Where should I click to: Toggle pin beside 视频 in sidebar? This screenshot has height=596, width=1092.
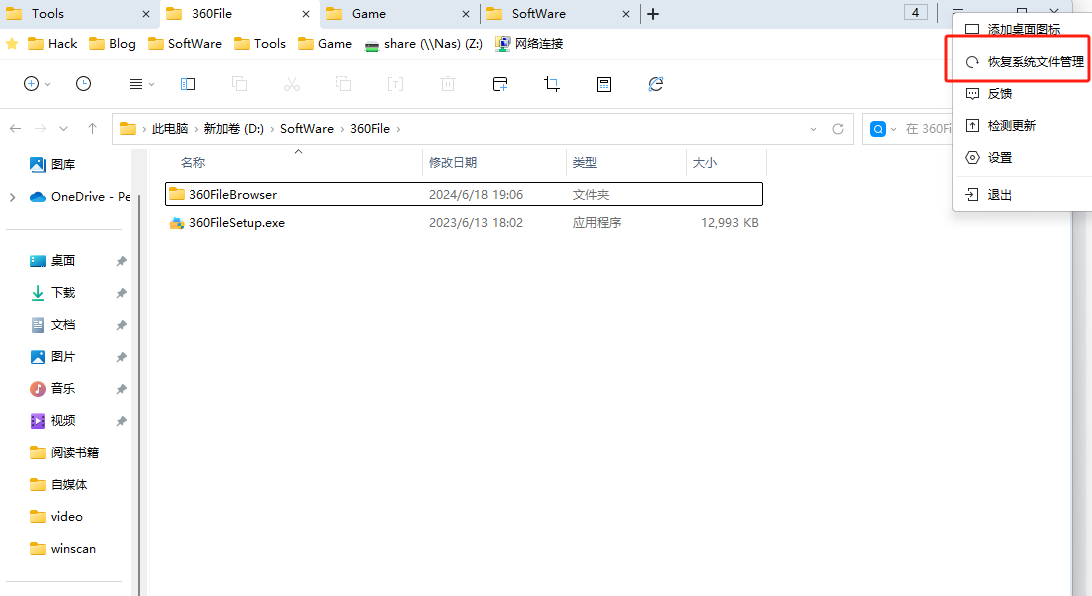point(120,420)
